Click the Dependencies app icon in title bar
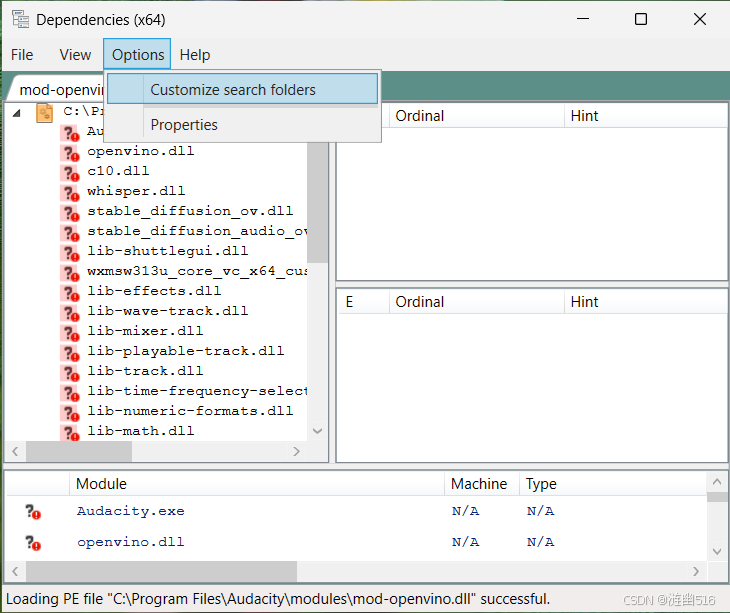Screen dimensions: 730x613 (20, 19)
